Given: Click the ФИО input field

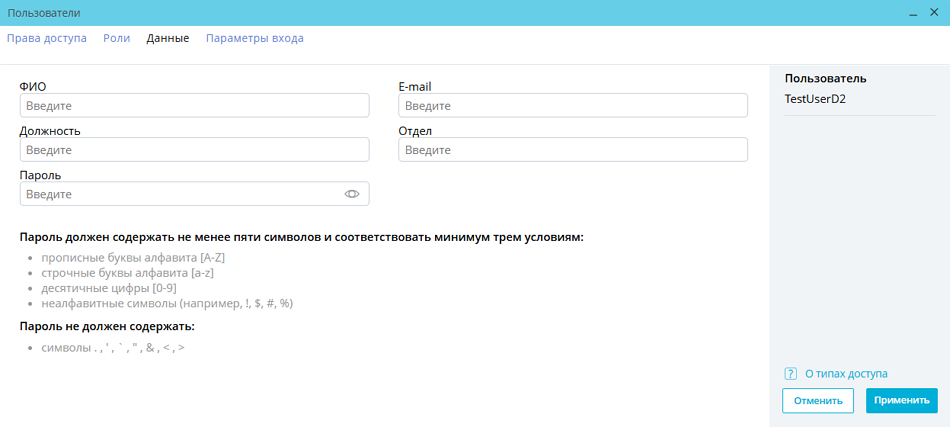Looking at the screenshot, I should click(194, 106).
